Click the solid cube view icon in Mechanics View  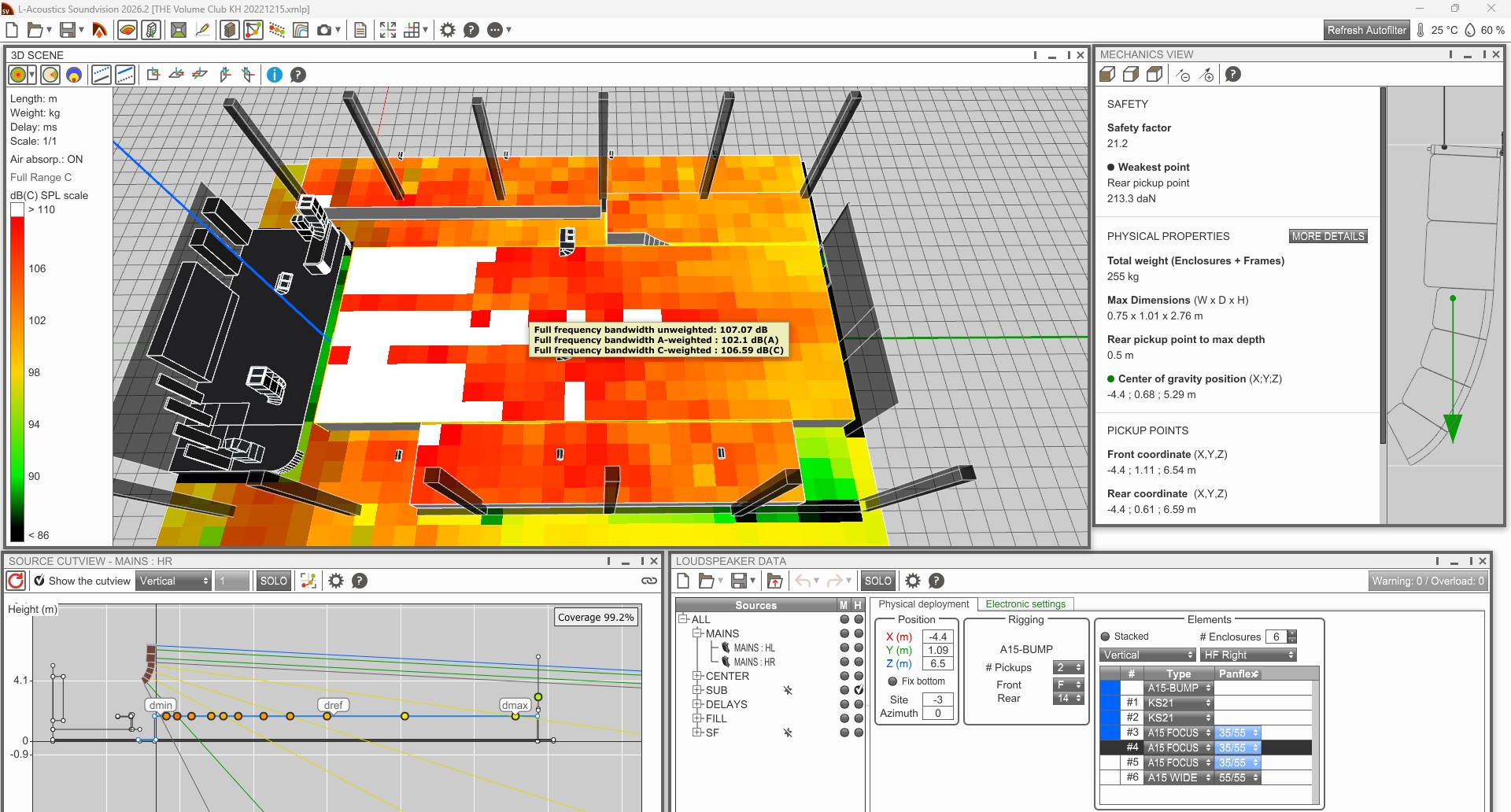[x=1107, y=75]
